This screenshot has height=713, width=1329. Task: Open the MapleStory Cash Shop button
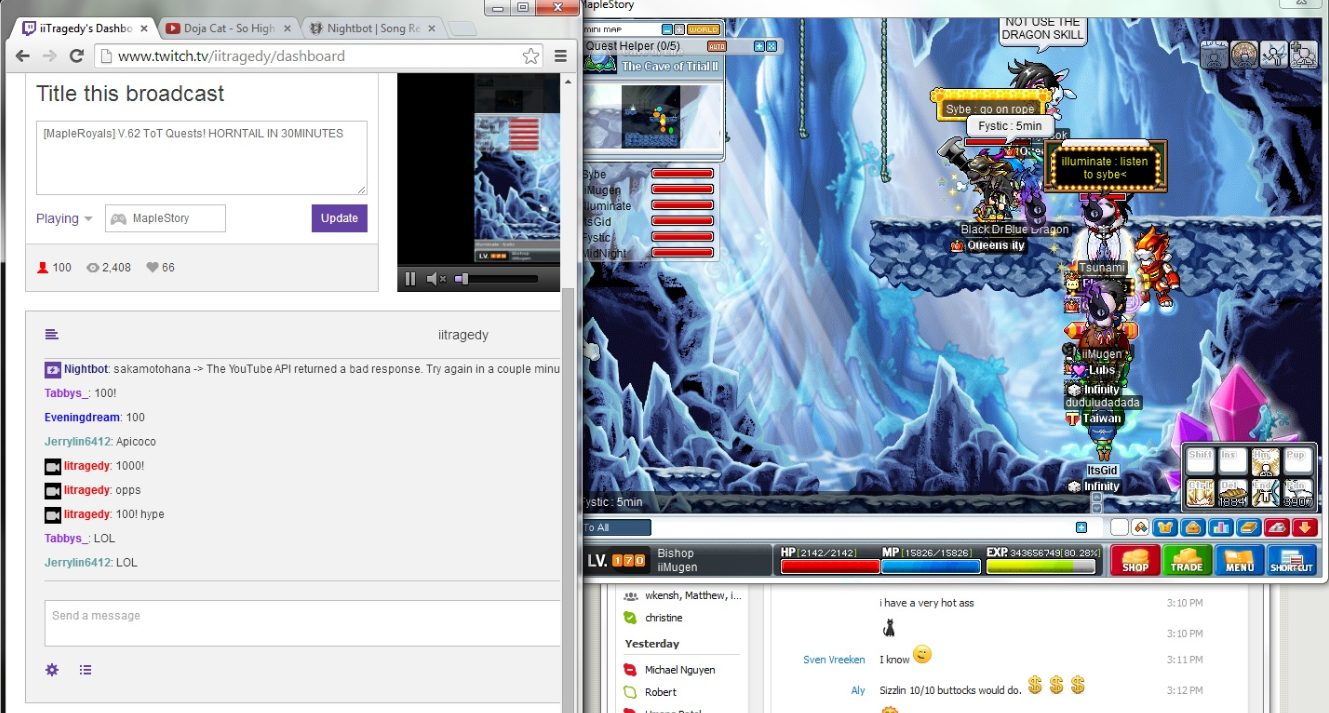click(1135, 560)
